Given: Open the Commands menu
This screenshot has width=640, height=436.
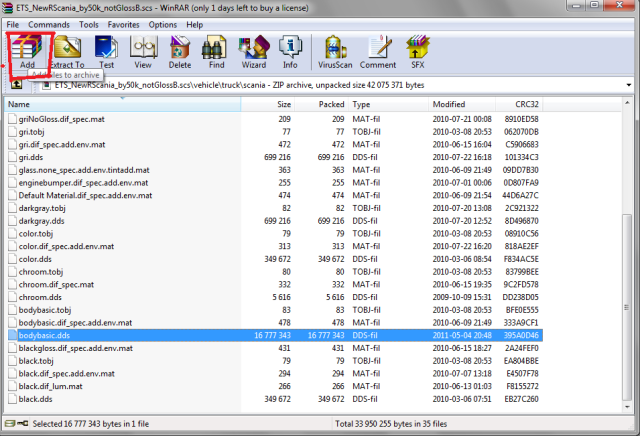Looking at the screenshot, I should pos(49,25).
